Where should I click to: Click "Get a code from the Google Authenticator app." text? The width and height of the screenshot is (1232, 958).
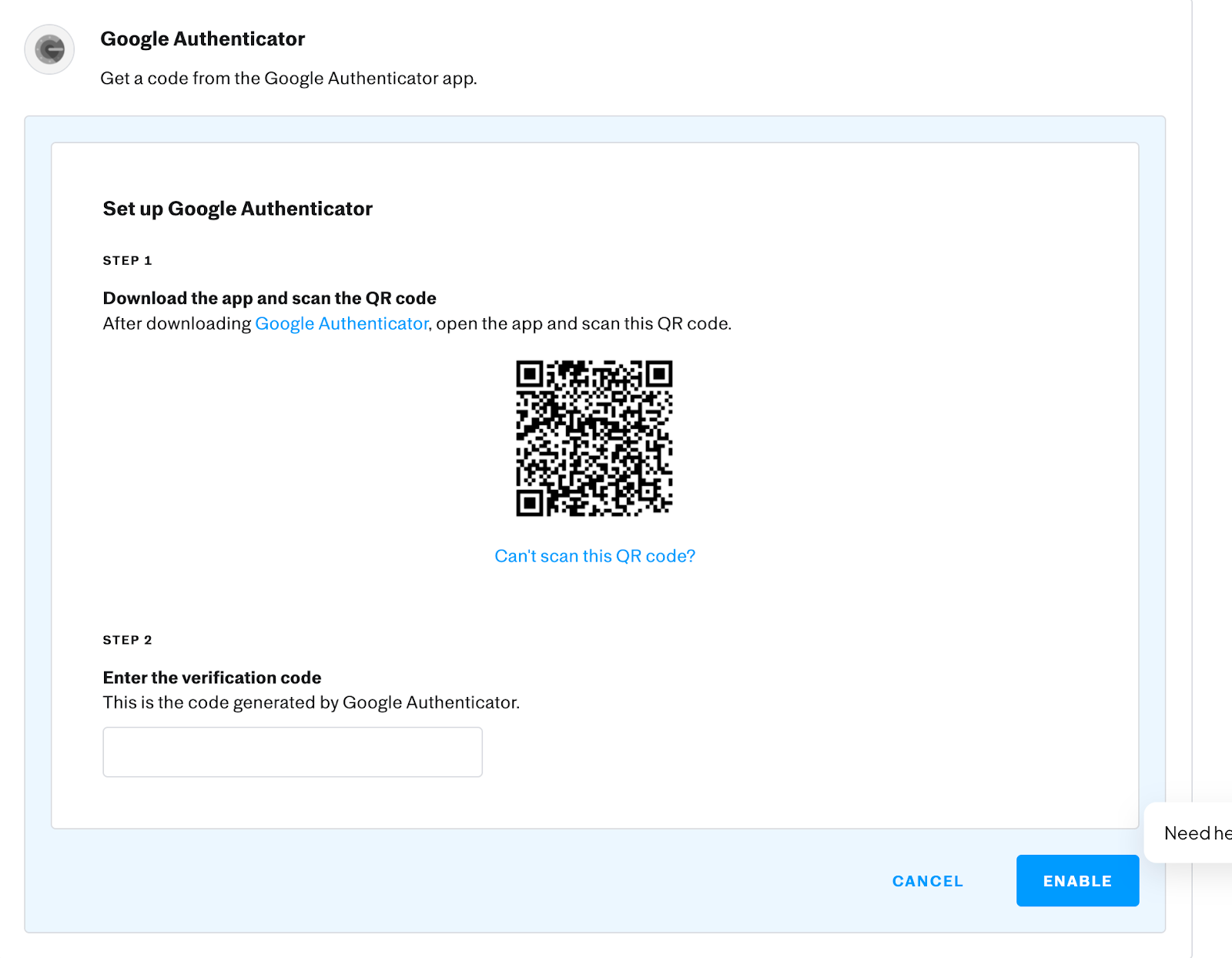click(x=289, y=79)
